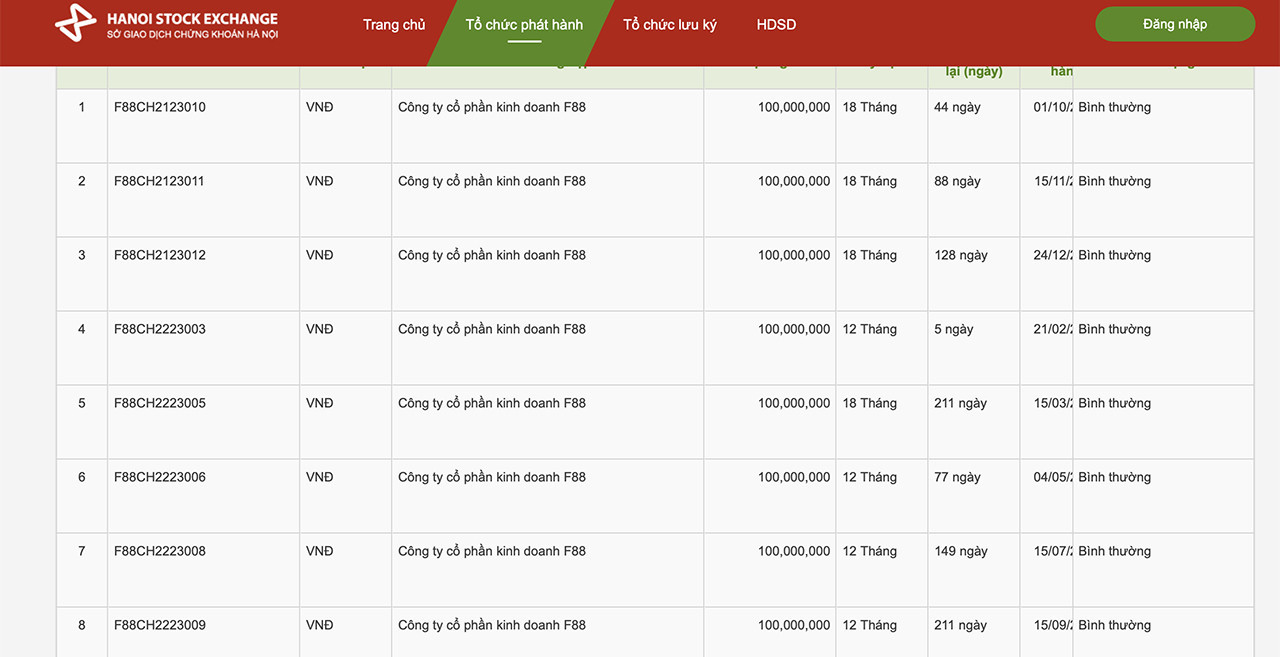Viewport: 1280px width, 657px height.
Task: Select the Tổ chức phát hành tab
Action: (x=524, y=25)
